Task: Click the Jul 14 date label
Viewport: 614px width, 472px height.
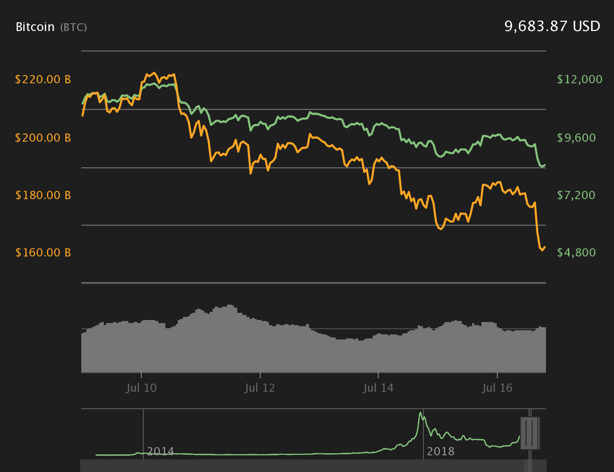Action: [x=378, y=388]
